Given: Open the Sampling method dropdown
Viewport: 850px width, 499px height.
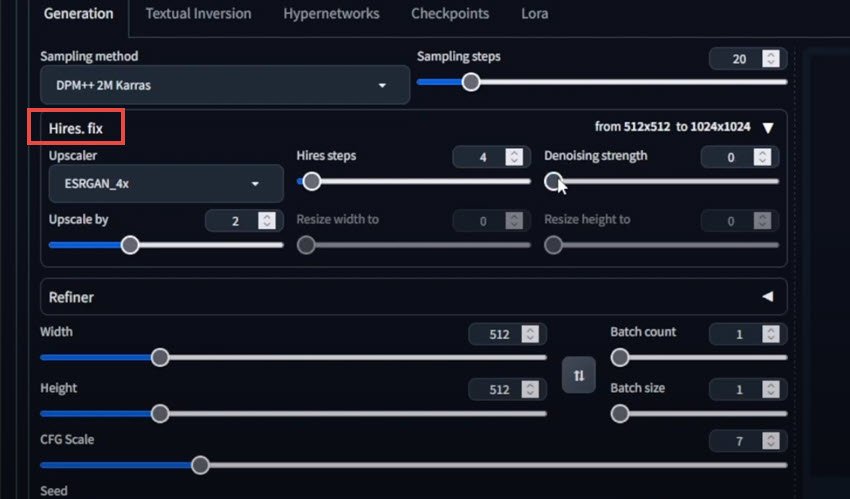Looking at the screenshot, I should click(x=225, y=85).
